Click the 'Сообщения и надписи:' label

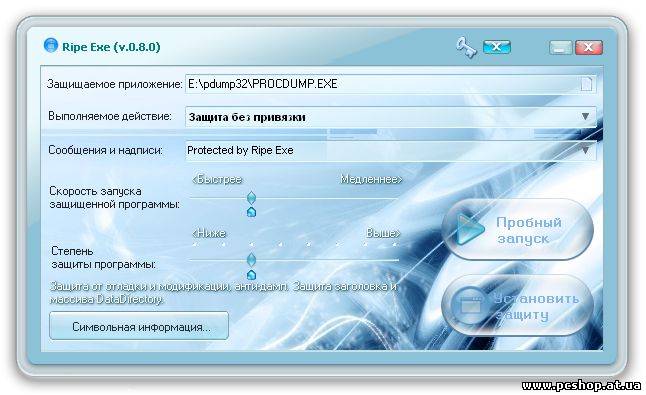pyautogui.click(x=105, y=150)
